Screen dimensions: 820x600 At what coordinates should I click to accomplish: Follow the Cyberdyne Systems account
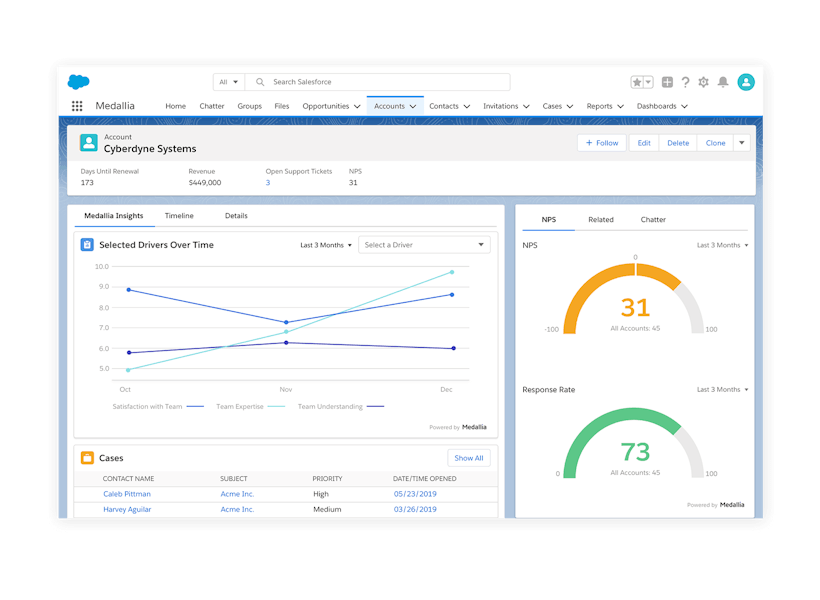[x=602, y=143]
